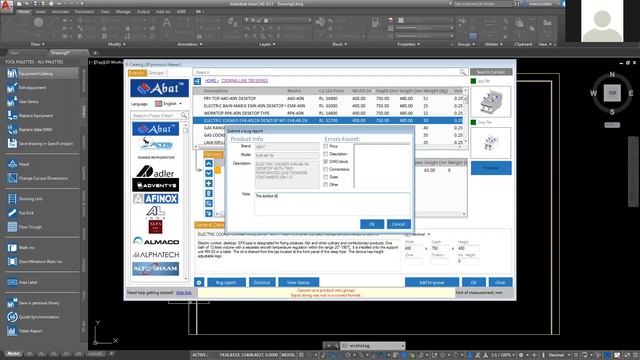Click the move-up arrow in the Options panel
Screen dimensions: 640x360
point(209,163)
